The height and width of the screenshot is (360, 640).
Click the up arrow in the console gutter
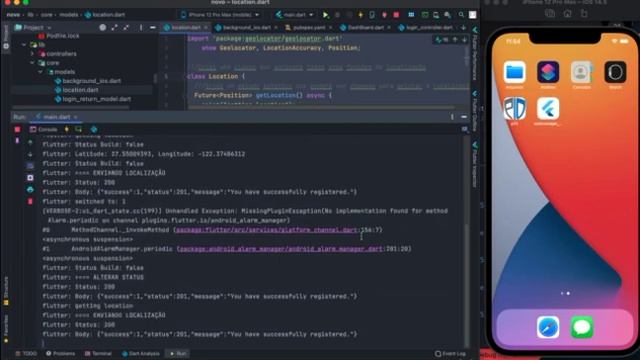30,143
